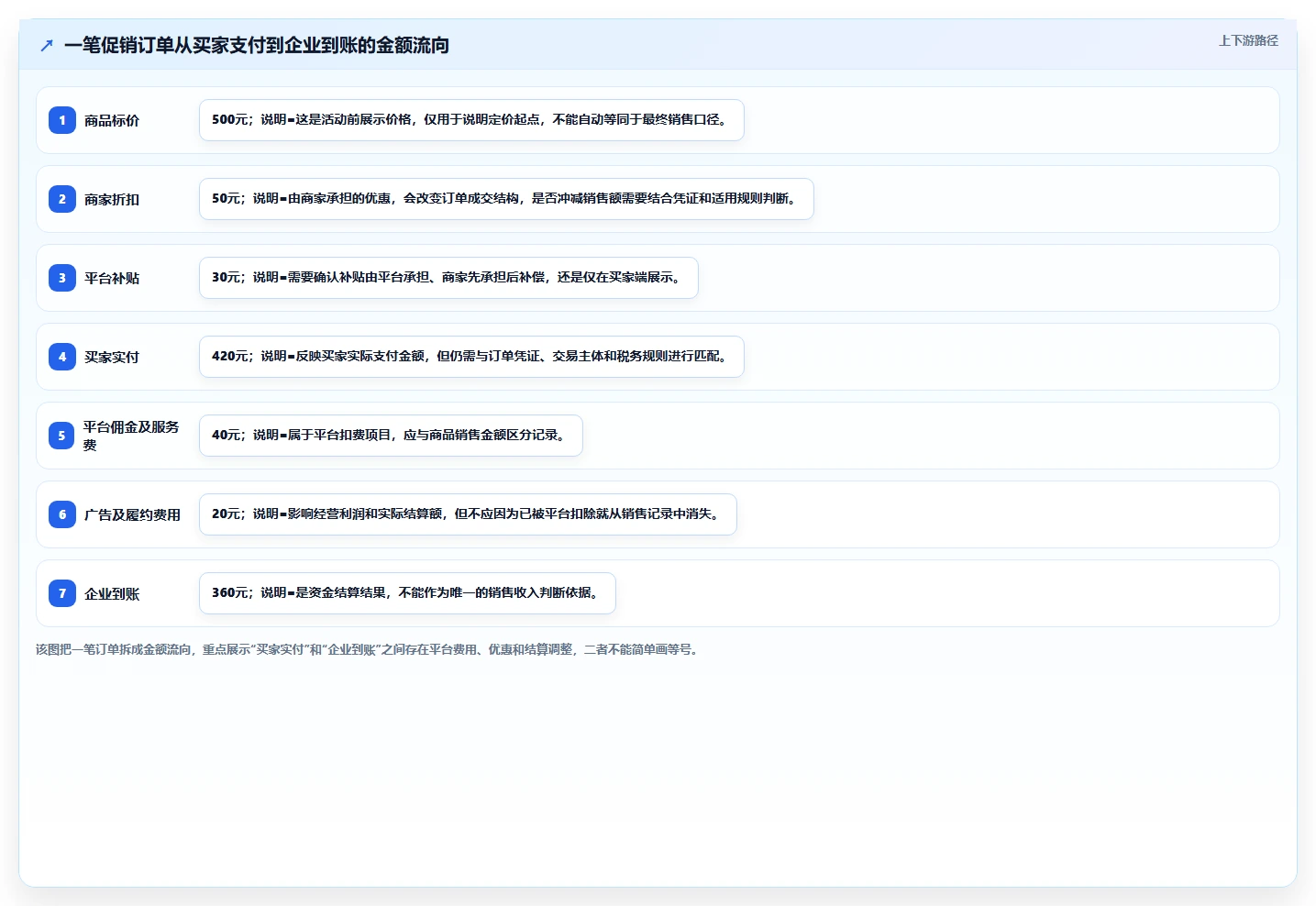This screenshot has height=906, width=1316.
Task: Click the 上下游路径 tag
Action: [x=1248, y=40]
